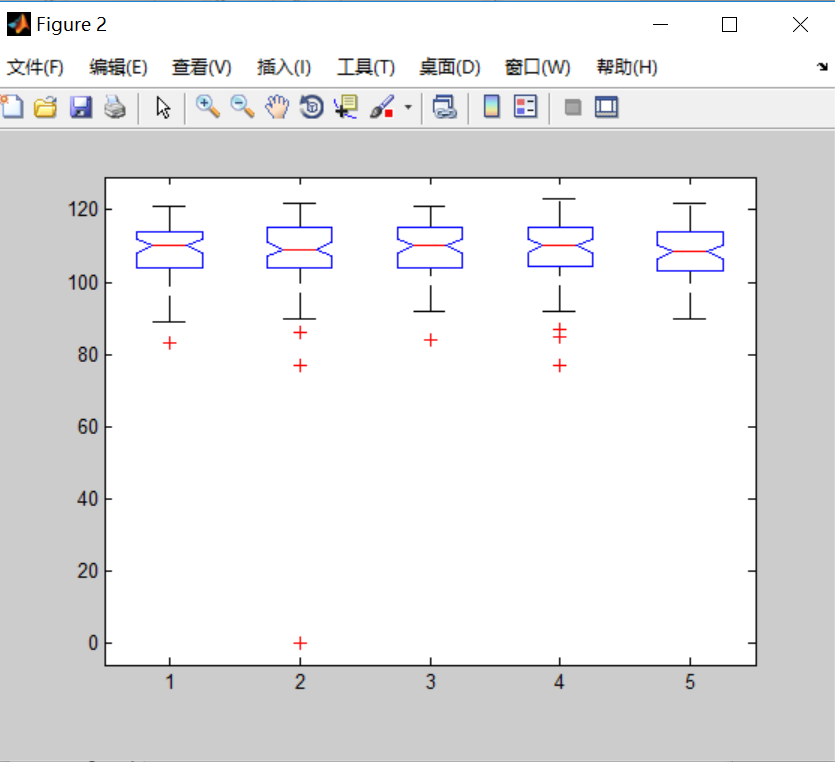Insert a legend into the plot
This screenshot has height=762, width=835.
pyautogui.click(x=523, y=107)
